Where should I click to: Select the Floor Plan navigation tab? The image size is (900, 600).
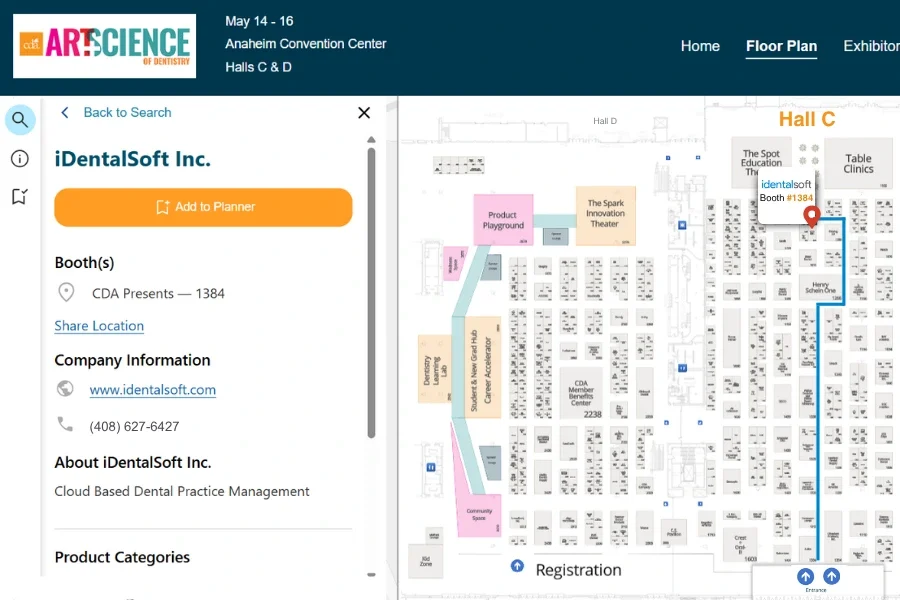(781, 46)
